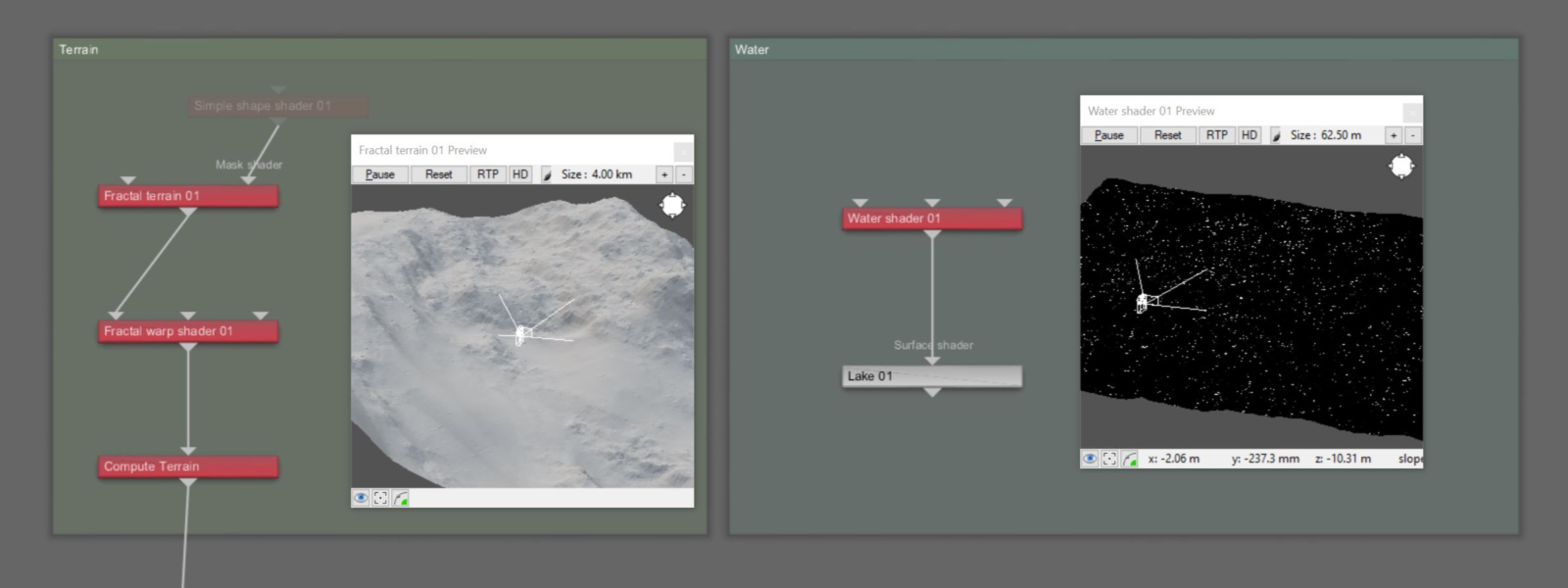Toggle RTP in Fractal terrain preview

click(x=488, y=174)
